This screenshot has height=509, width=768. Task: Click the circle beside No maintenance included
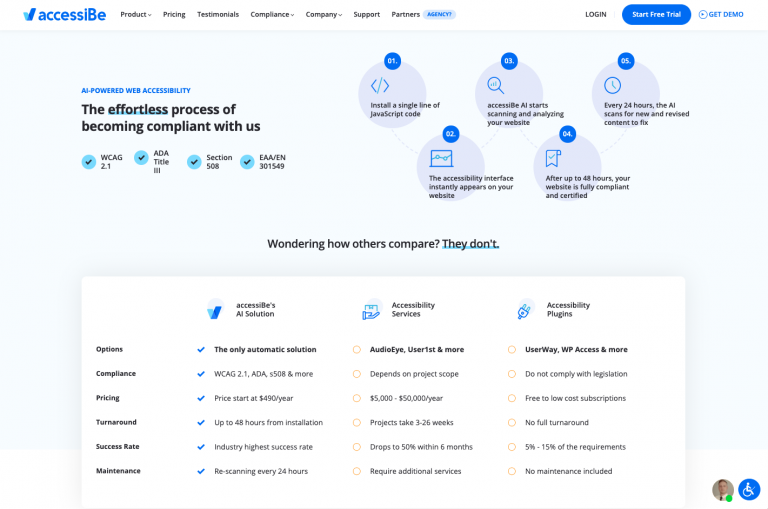coord(512,471)
